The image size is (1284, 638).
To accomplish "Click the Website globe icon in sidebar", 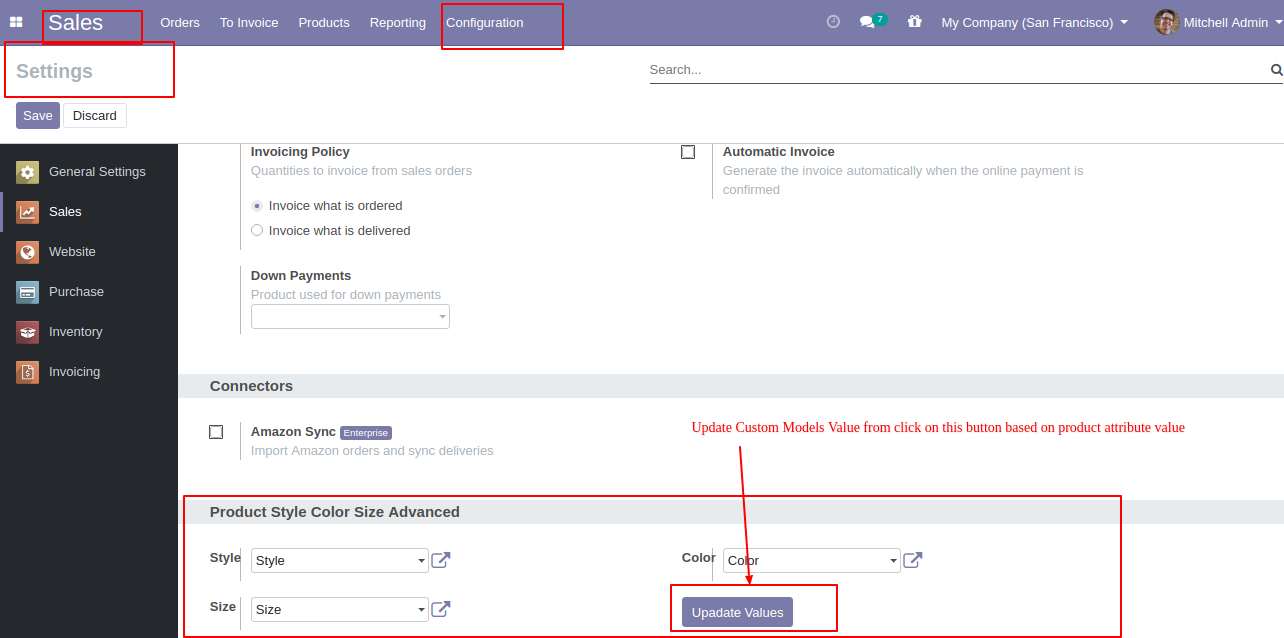I will coord(27,252).
